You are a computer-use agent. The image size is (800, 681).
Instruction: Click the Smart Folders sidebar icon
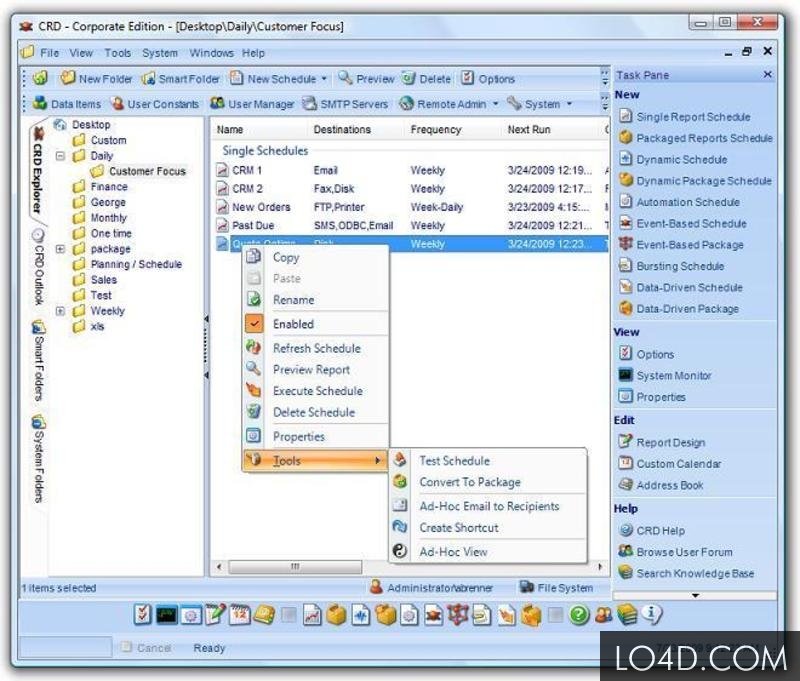click(x=39, y=326)
